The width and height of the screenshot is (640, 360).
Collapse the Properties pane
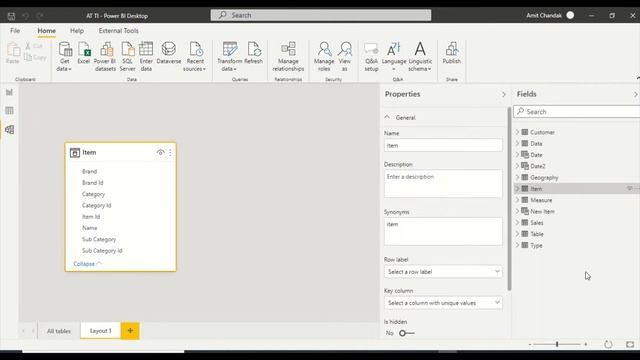click(x=504, y=94)
